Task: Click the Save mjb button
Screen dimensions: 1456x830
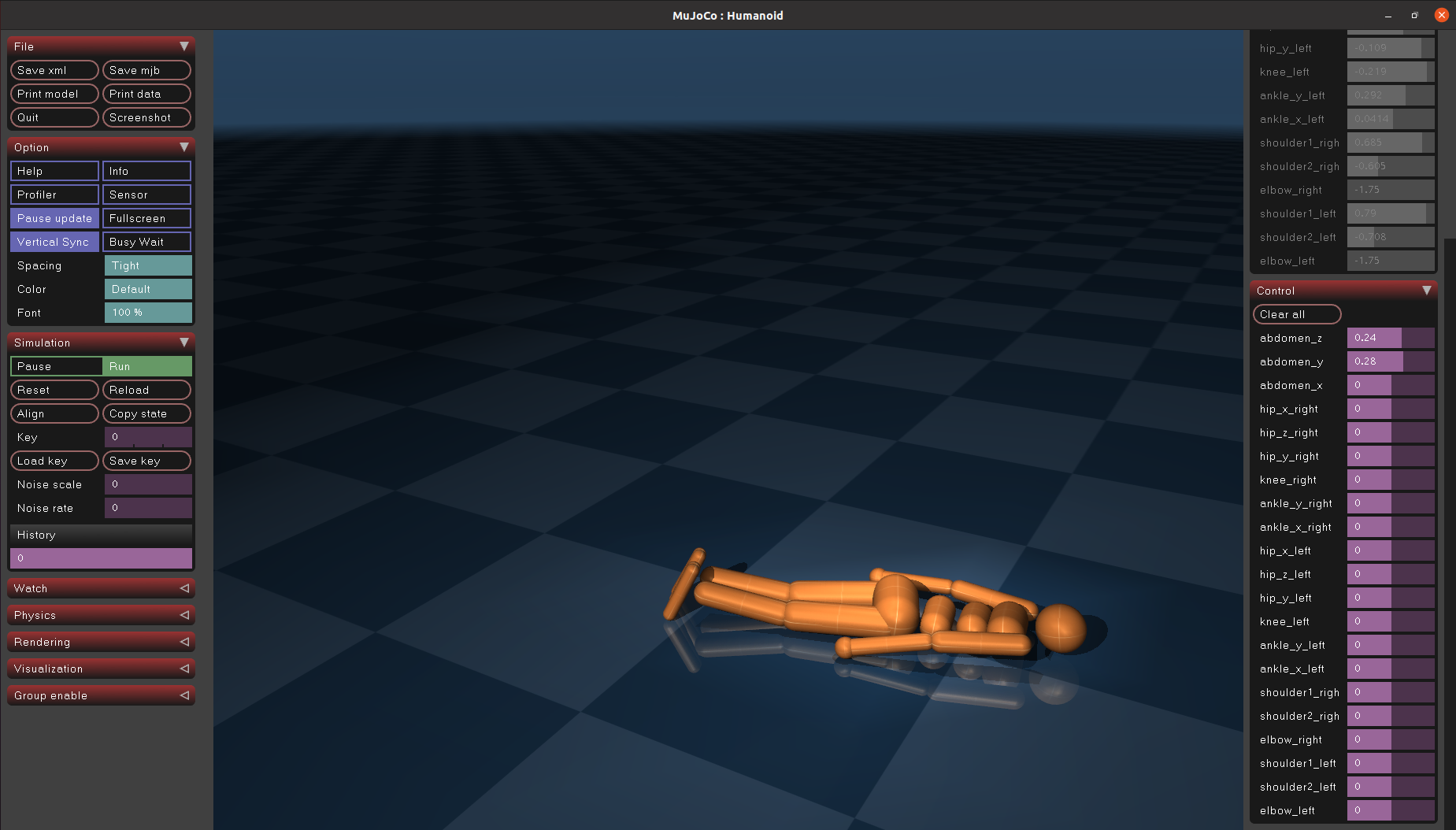Action: 147,70
